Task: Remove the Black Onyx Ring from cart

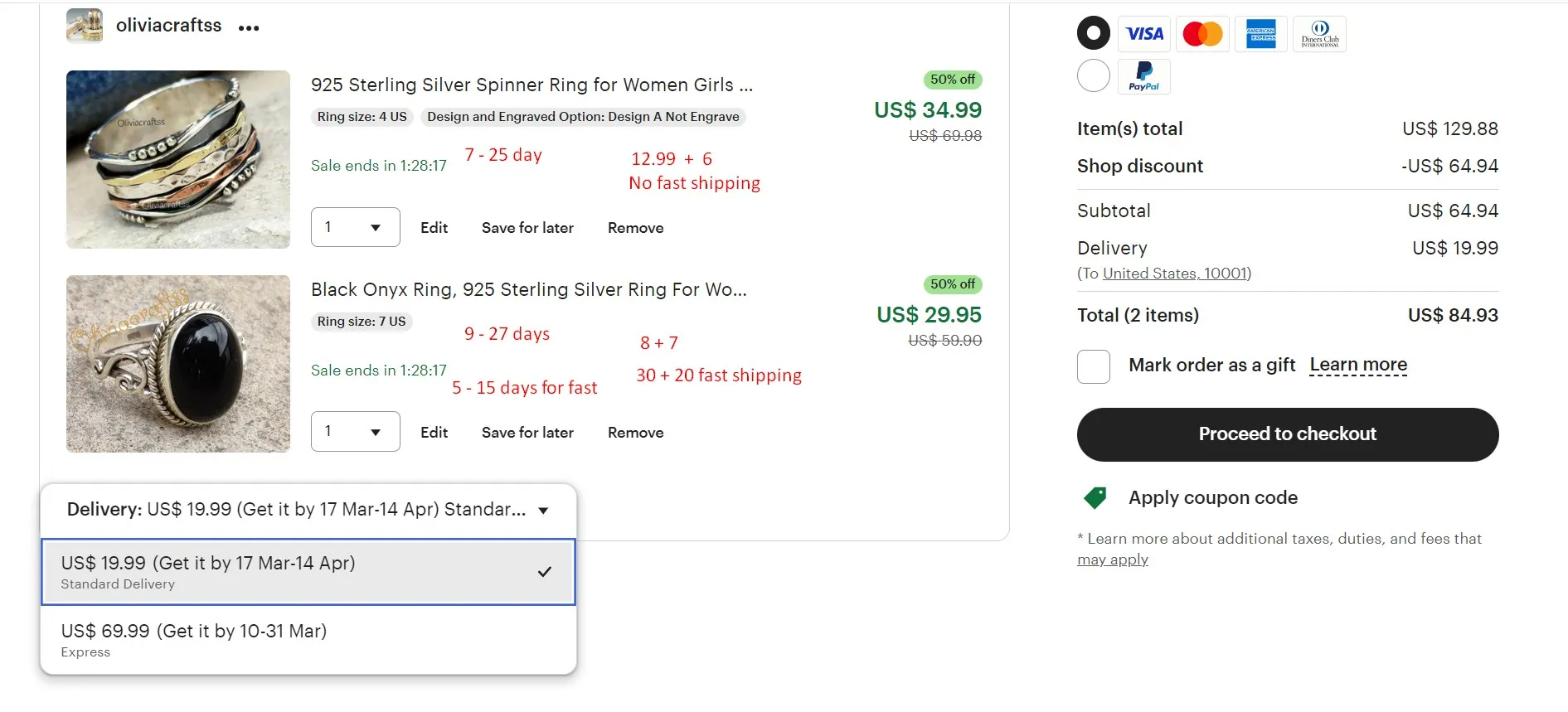Action: [635, 433]
